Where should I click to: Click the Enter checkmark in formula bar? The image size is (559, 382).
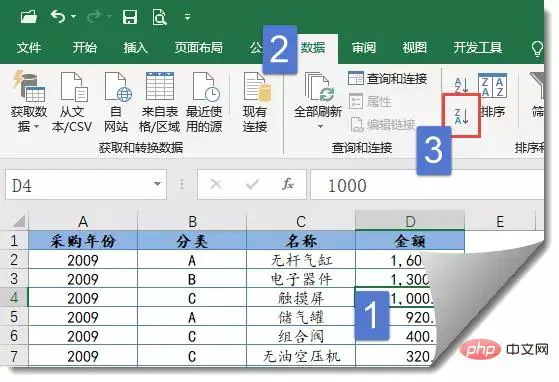[x=252, y=184]
